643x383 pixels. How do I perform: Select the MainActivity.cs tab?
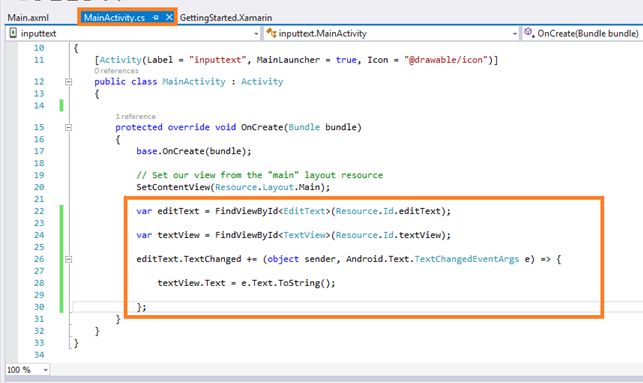click(x=114, y=18)
